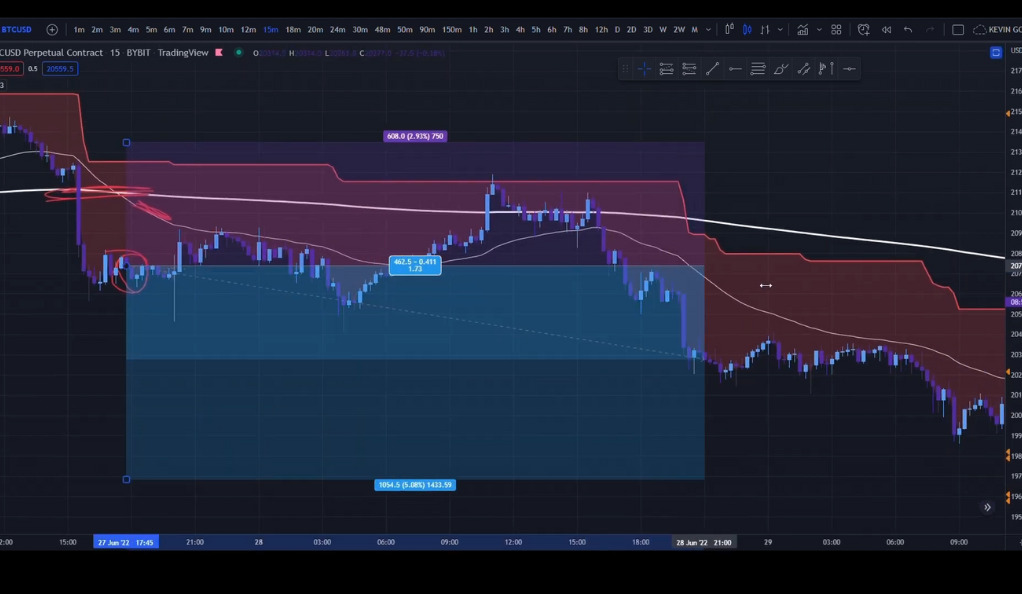Click the OHLC values in the legend
The image size is (1022, 594).
(x=349, y=53)
